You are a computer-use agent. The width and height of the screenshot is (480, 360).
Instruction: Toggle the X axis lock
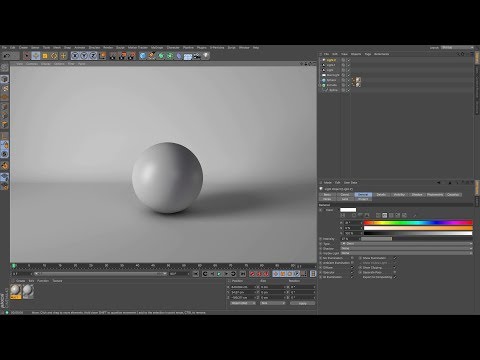point(75,56)
